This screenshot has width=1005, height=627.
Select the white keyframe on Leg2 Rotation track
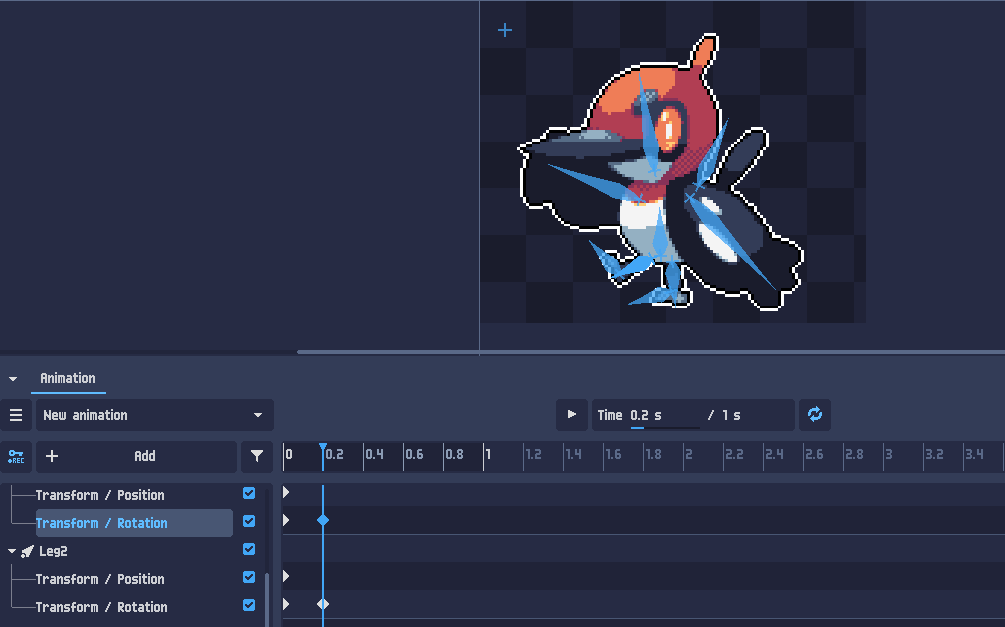[323, 604]
